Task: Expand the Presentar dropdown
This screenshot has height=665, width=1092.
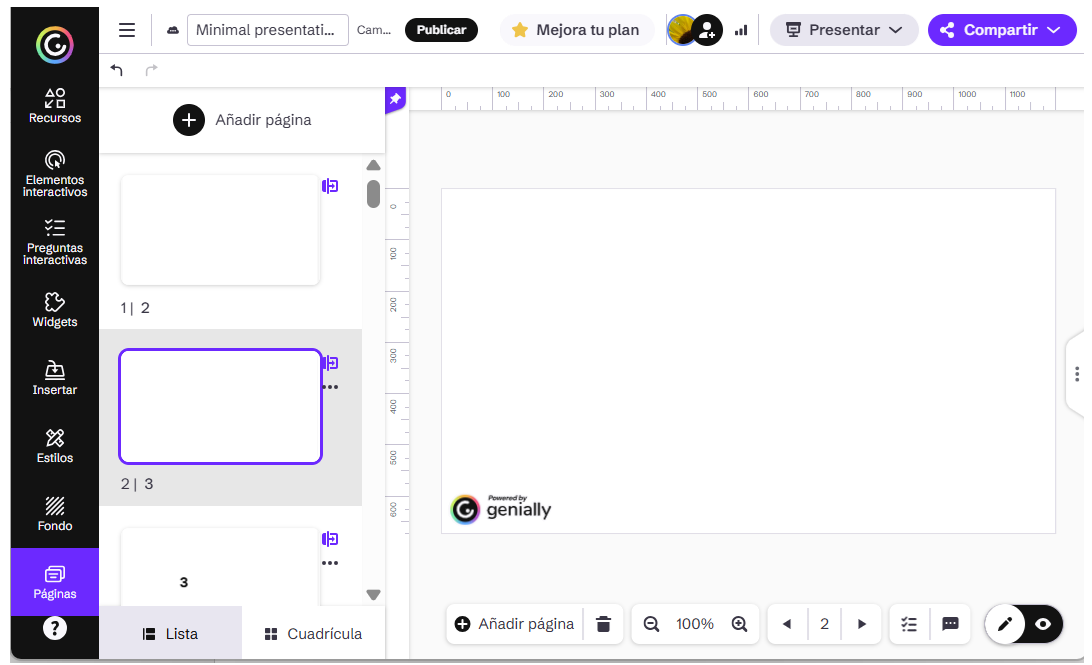Action: coord(843,30)
